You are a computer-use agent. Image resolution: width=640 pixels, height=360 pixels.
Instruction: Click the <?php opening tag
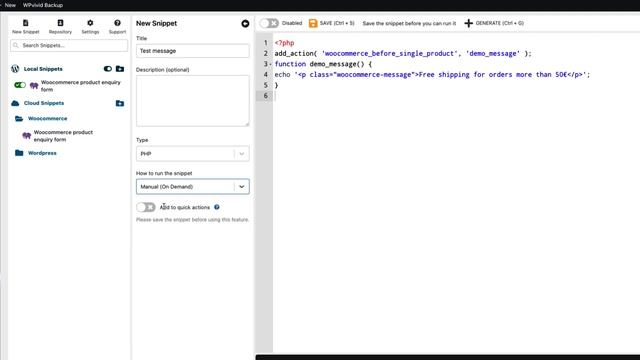[284, 43]
